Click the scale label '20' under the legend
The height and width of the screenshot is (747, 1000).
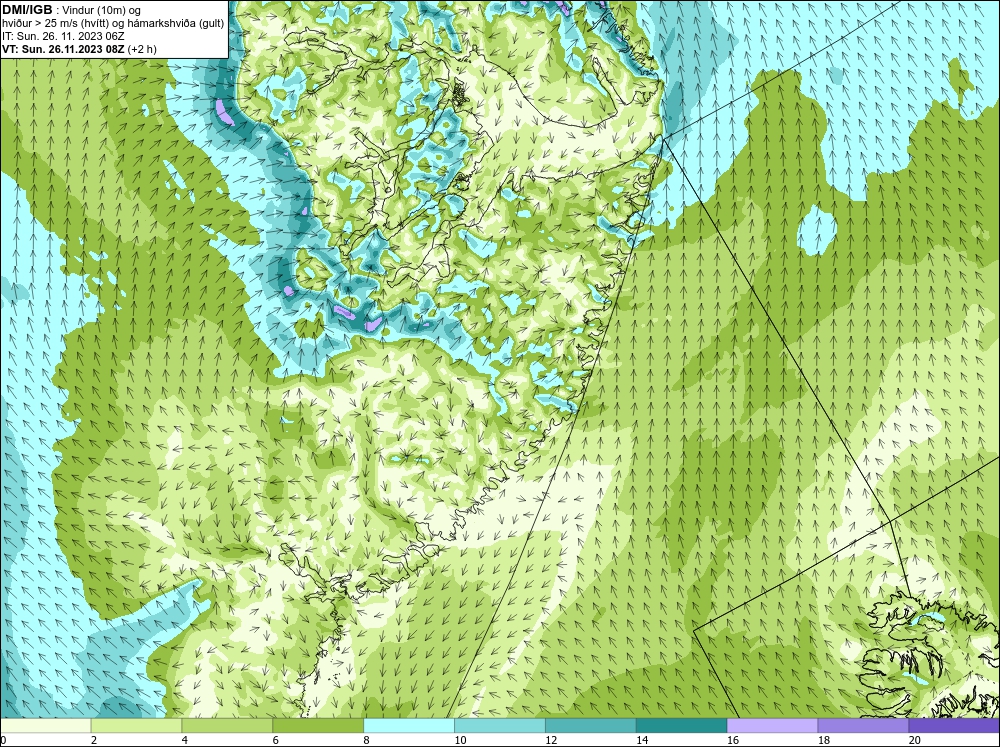pyautogui.click(x=914, y=740)
